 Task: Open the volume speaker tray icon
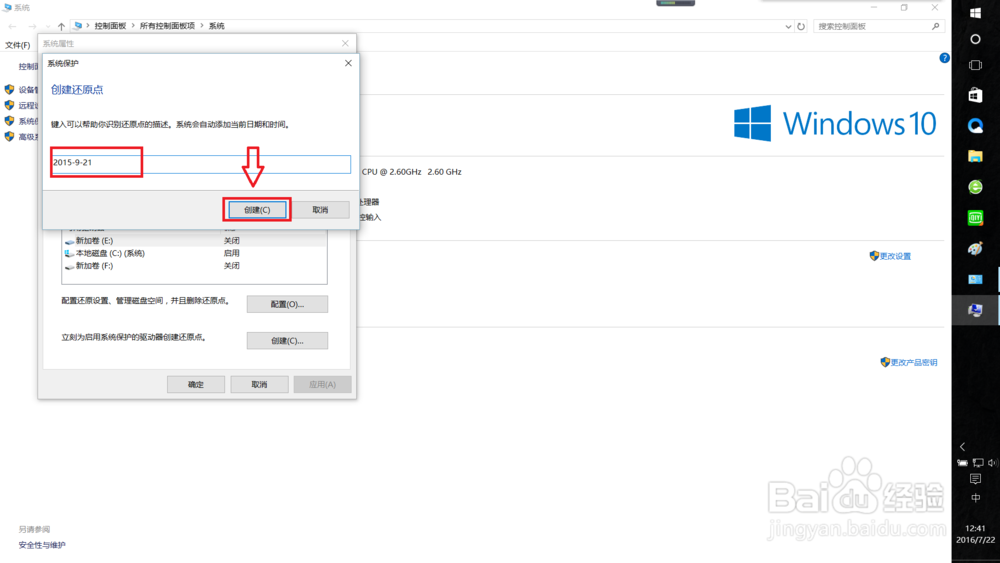(x=992, y=463)
